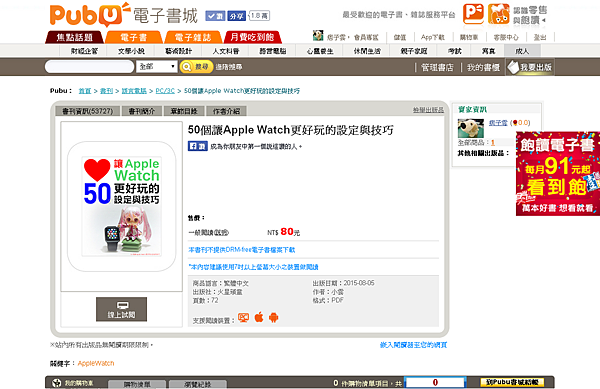Screen dimensions: 600x389
Task: Click the DRM-free download notice link
Action: pyautogui.click(x=241, y=250)
